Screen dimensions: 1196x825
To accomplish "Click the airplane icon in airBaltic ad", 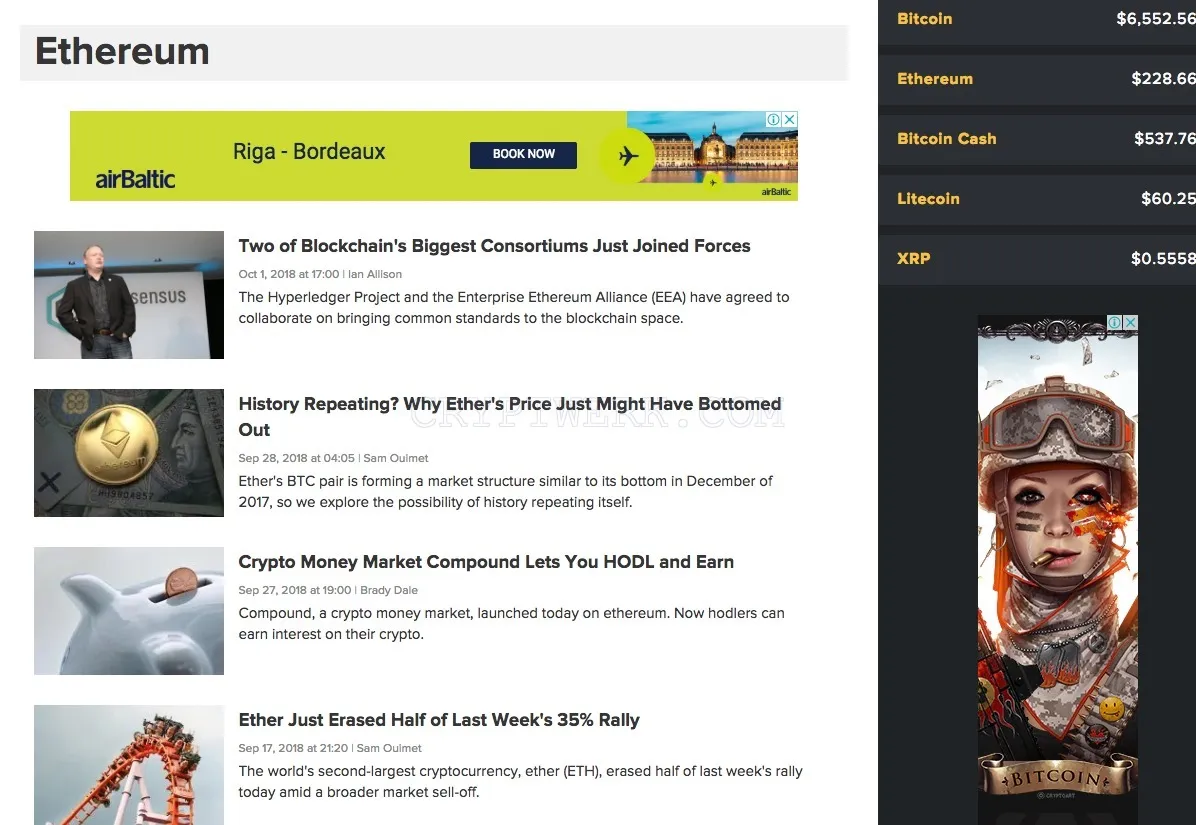I will pos(628,156).
